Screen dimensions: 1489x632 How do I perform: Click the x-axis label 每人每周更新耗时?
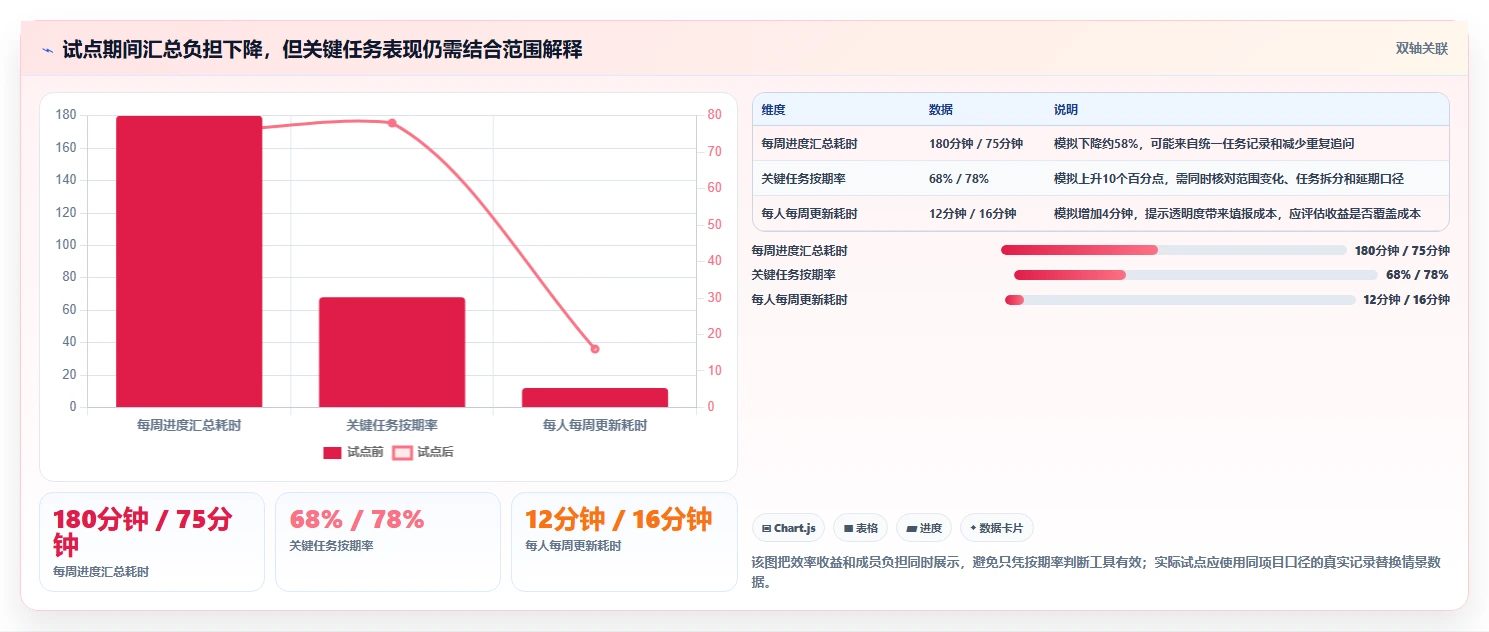[x=595, y=425]
